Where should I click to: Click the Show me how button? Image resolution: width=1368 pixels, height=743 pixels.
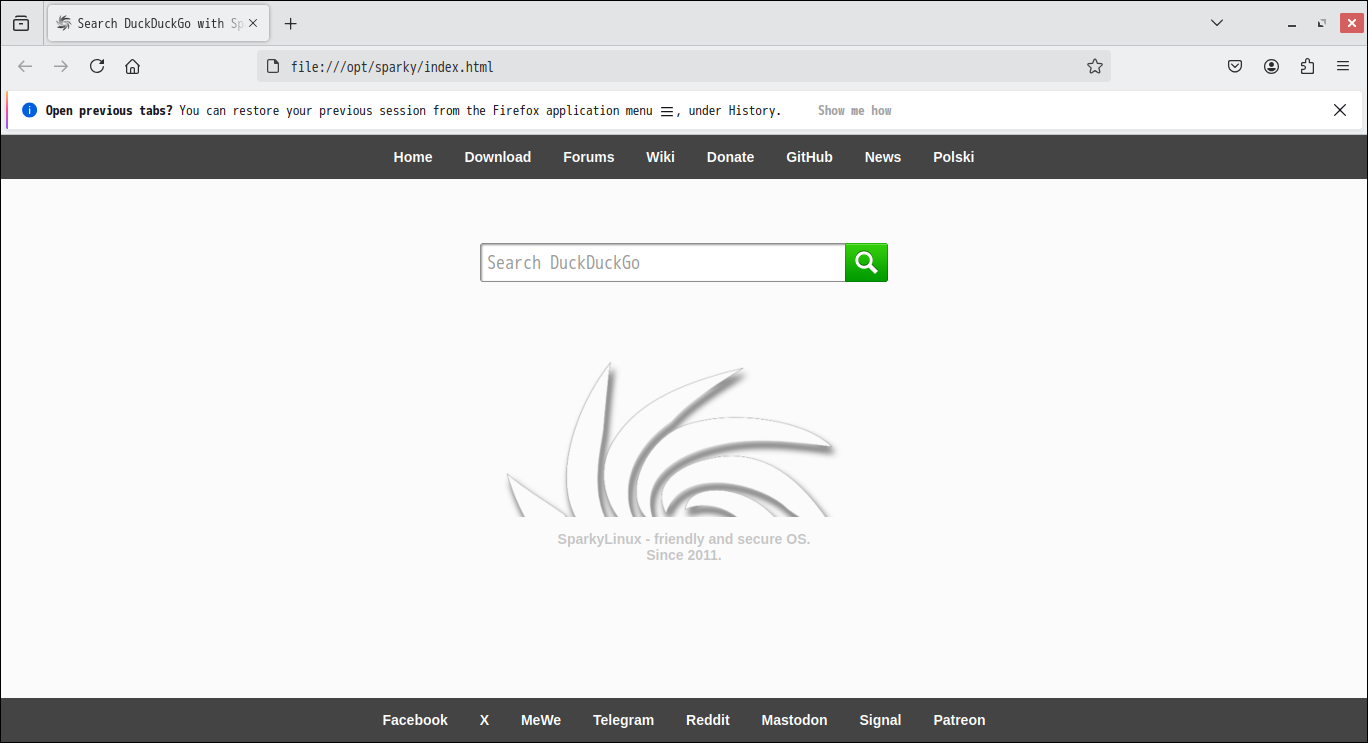point(855,111)
